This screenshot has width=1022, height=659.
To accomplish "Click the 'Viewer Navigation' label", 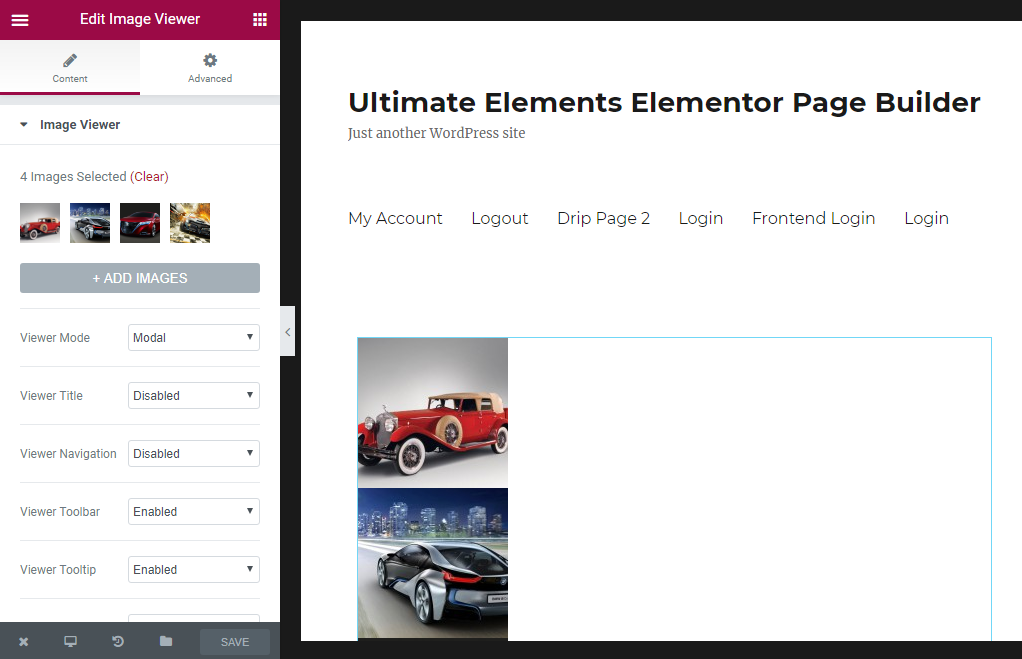I will click(x=68, y=454).
